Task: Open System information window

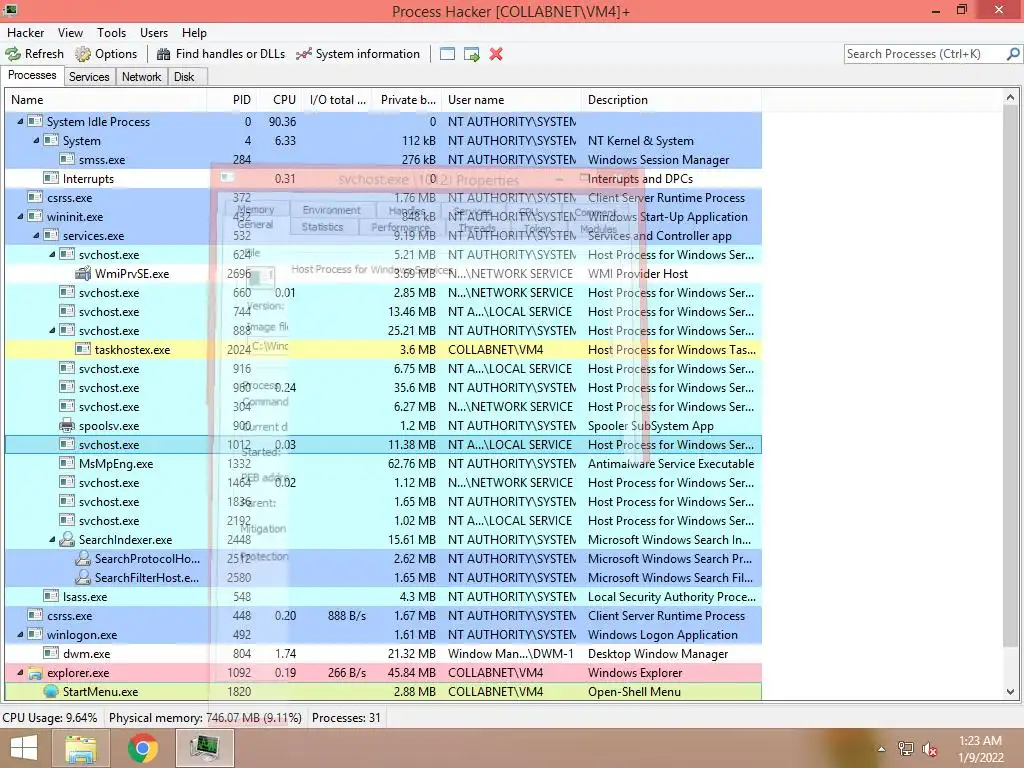Action: [x=357, y=54]
